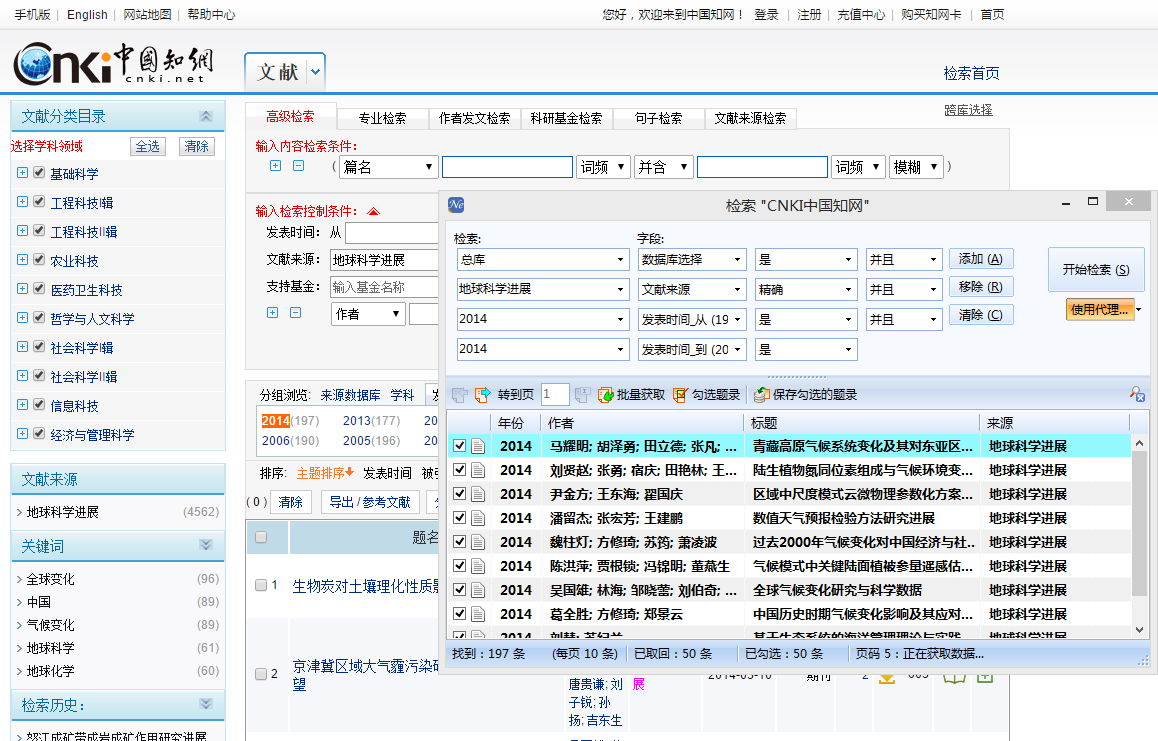The height and width of the screenshot is (741, 1158).
Task: Click document icon for 葛全胜 record
Action: pos(479,614)
